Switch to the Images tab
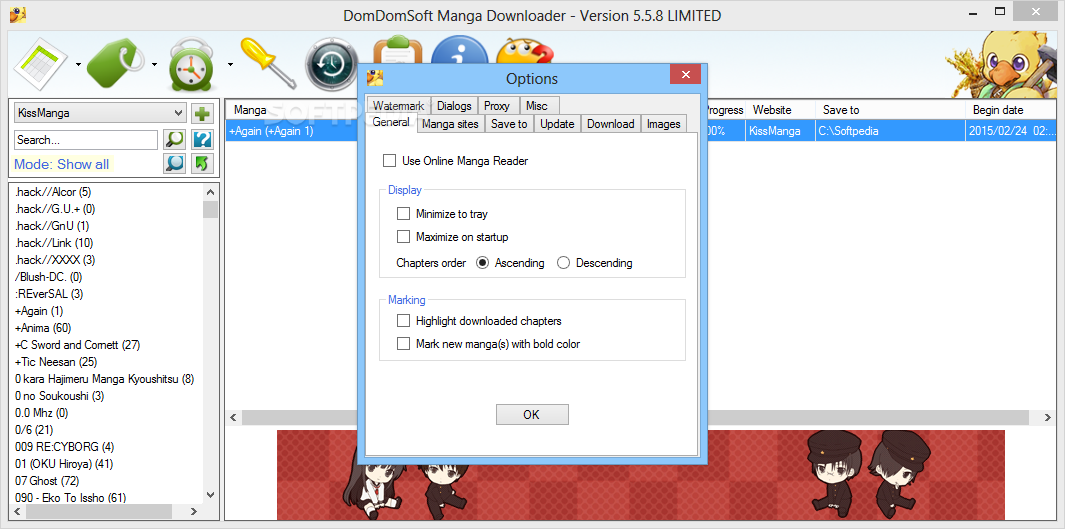Viewport: 1065px width, 529px height. 664,124
